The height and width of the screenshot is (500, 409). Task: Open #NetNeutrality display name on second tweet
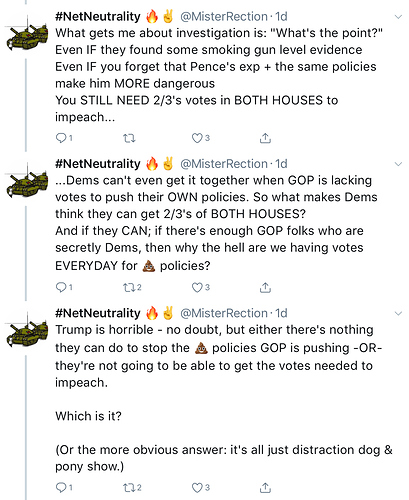pyautogui.click(x=98, y=164)
